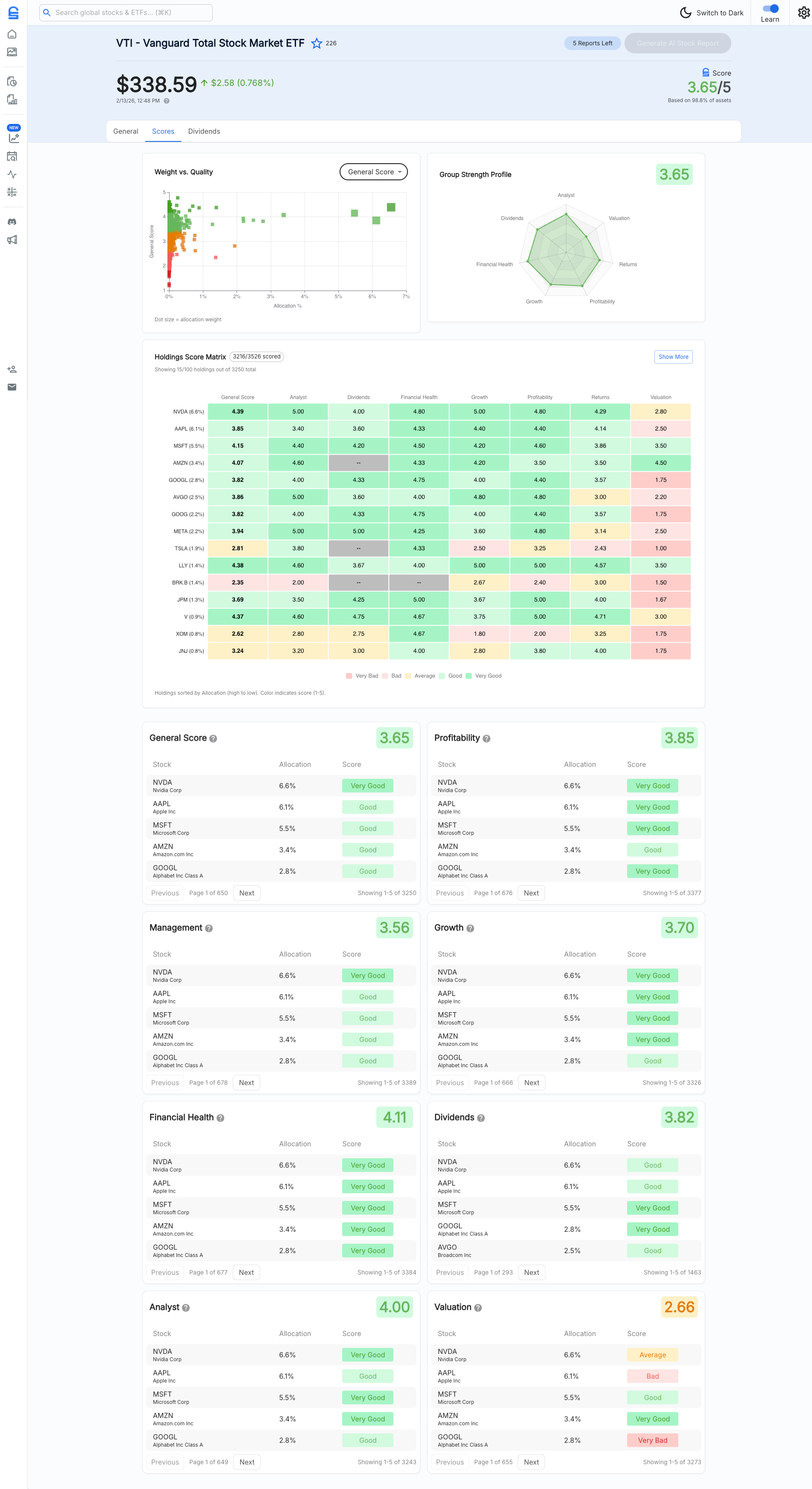This screenshot has width=812, height=1489.
Task: Open the home icon in sidebar
Action: [x=12, y=34]
